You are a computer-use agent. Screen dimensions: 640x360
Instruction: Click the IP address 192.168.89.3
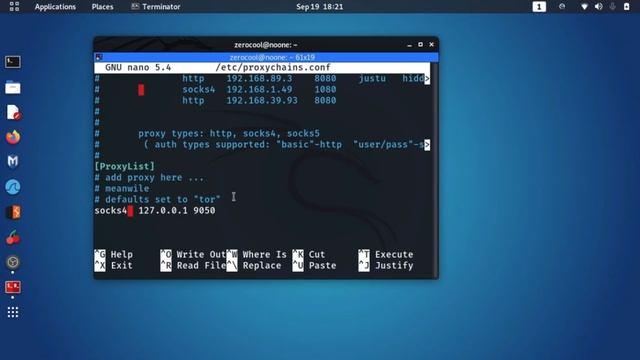(x=260, y=78)
